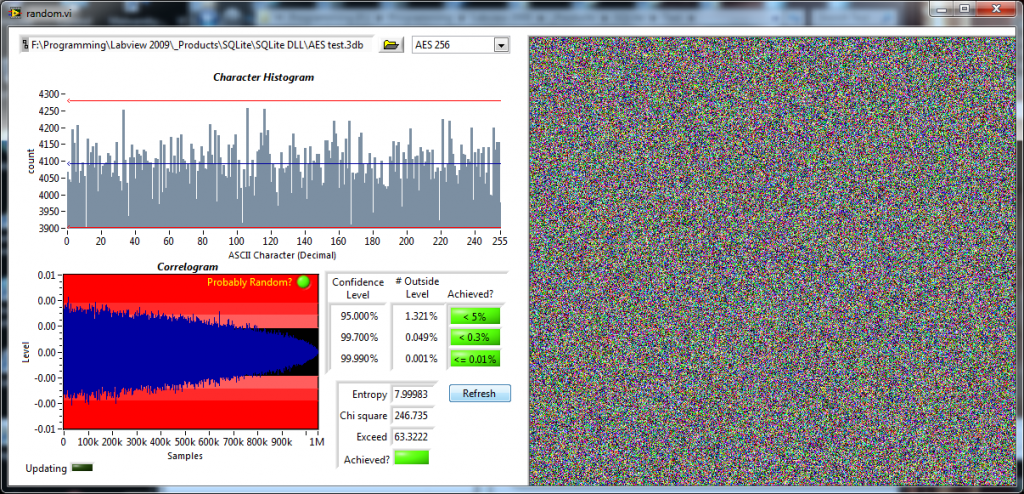This screenshot has width=1024, height=494.
Task: Select the Chi square value field
Action: 415,415
